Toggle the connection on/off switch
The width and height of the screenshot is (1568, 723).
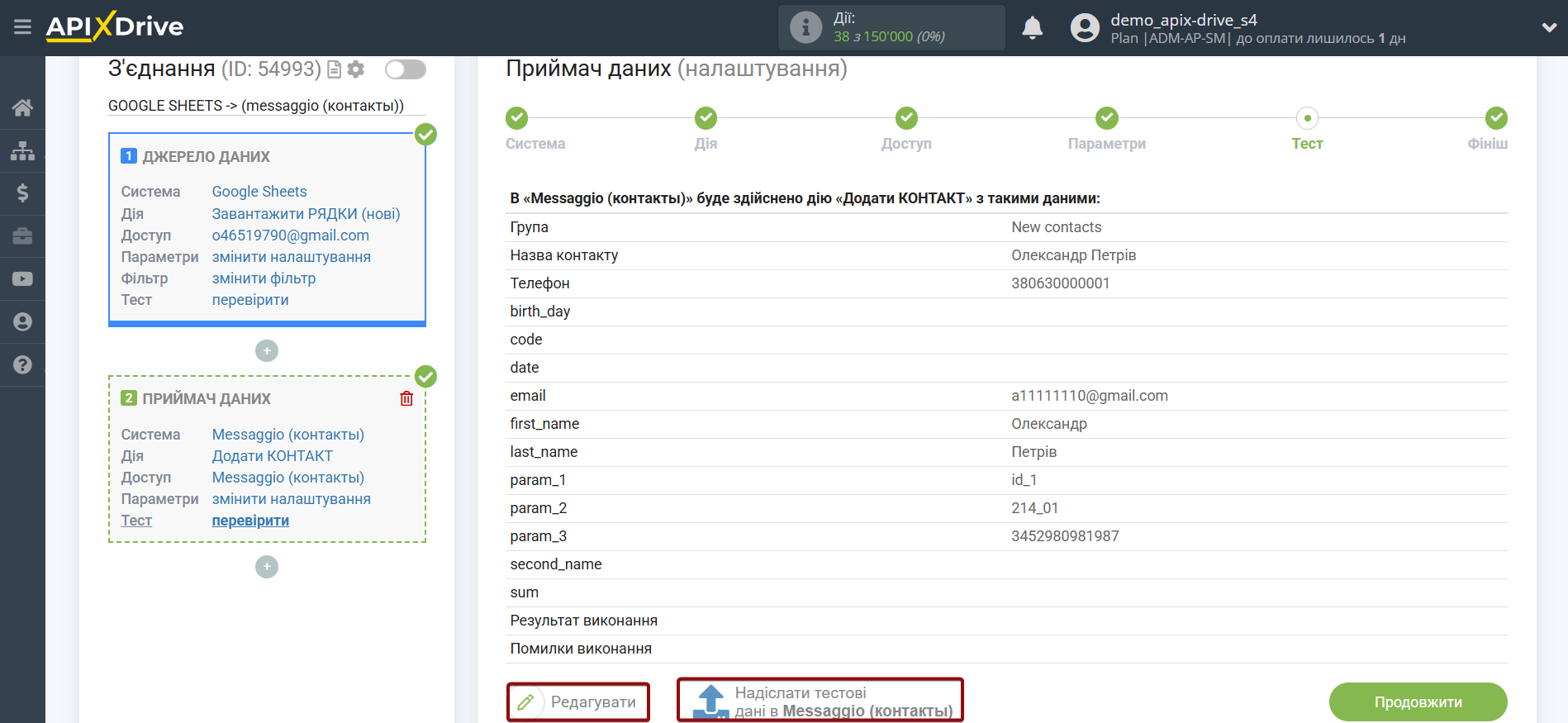pos(406,69)
